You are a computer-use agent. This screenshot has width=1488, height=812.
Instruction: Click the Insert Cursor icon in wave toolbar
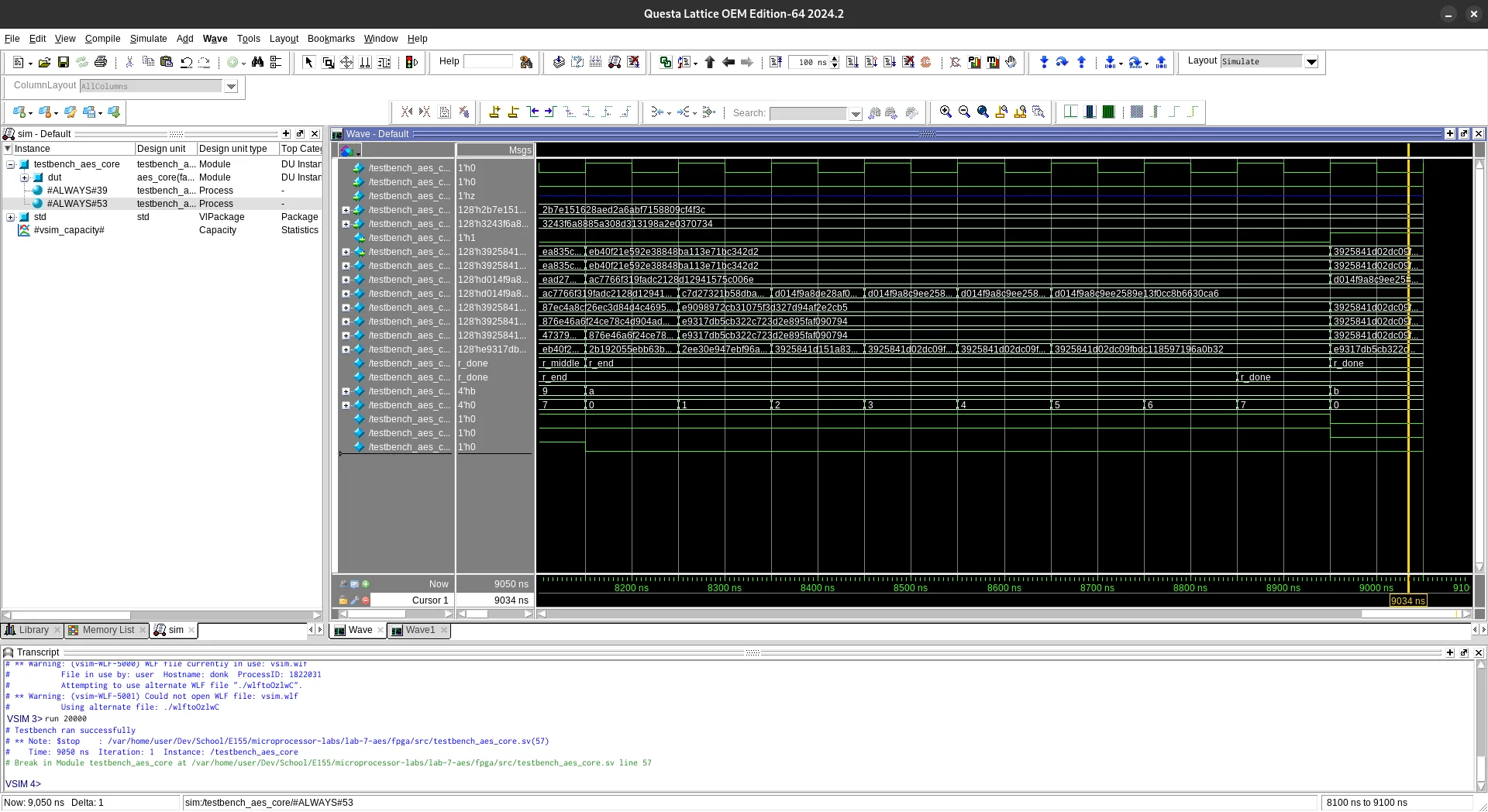494,112
